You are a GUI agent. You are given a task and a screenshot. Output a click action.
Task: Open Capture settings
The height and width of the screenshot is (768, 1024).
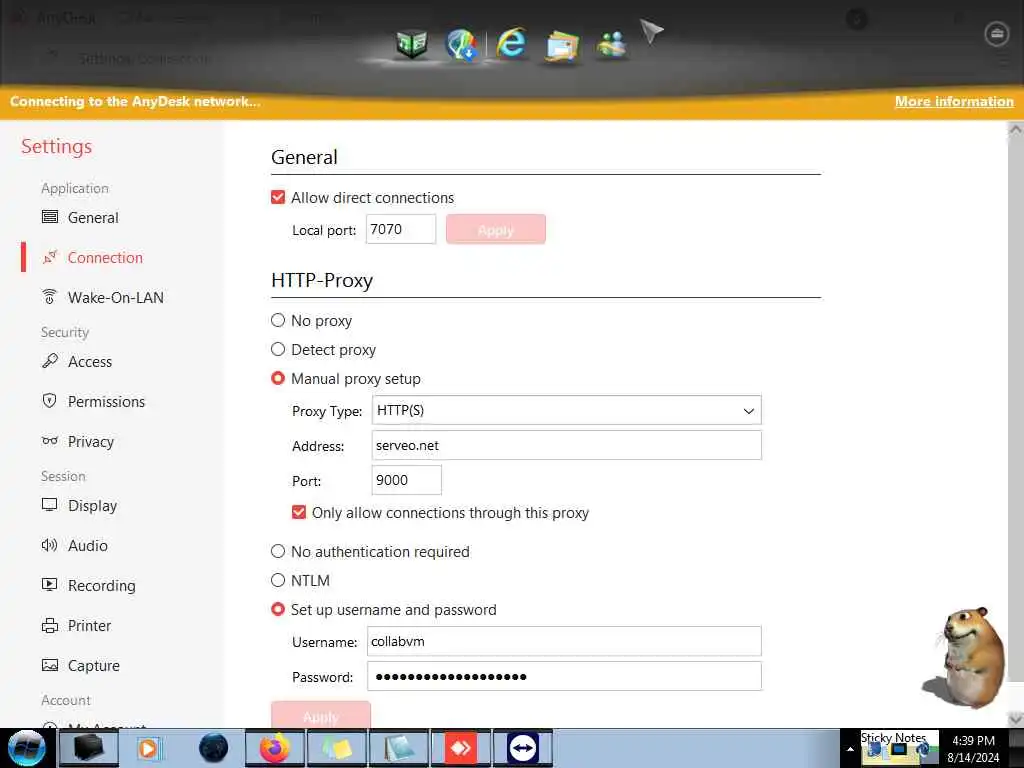coord(80,665)
